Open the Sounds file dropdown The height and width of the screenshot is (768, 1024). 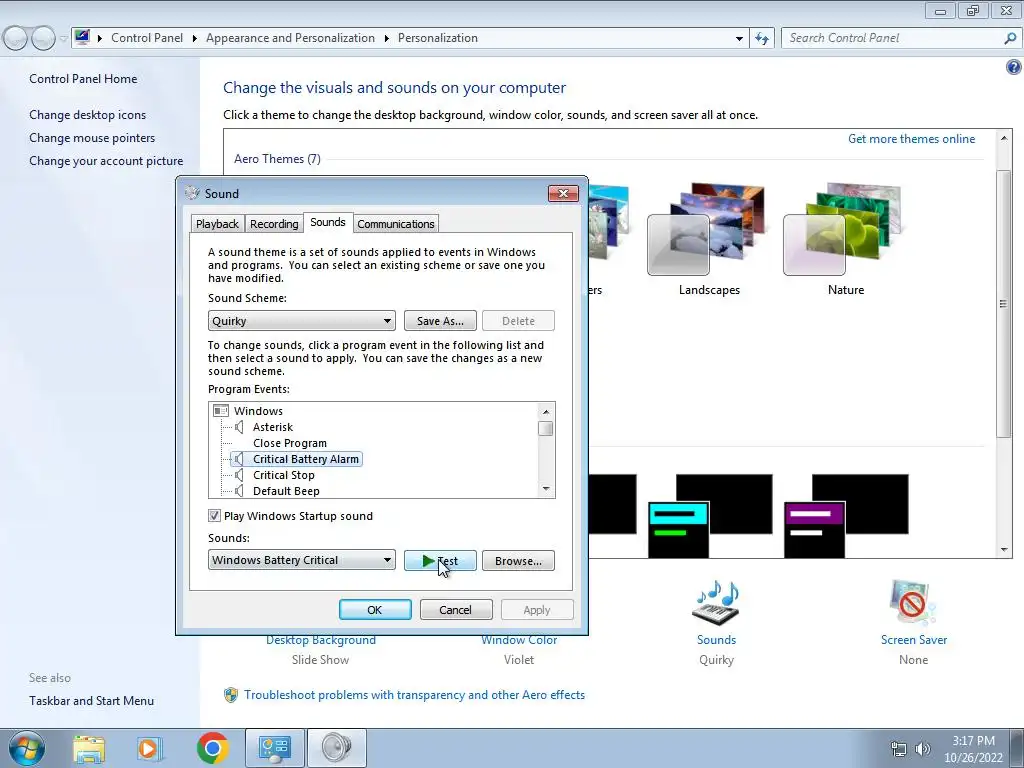[x=302, y=560]
